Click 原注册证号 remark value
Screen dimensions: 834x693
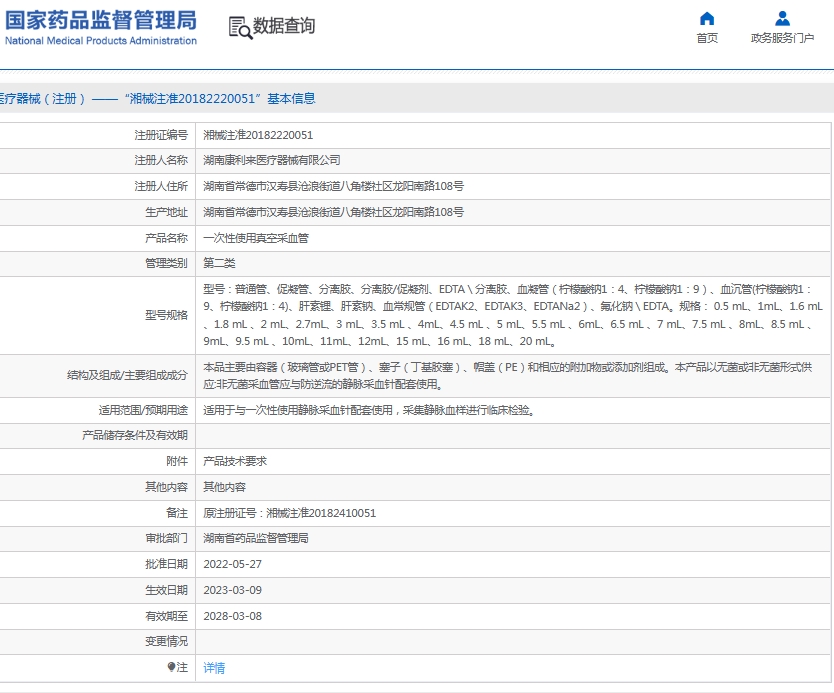point(289,513)
